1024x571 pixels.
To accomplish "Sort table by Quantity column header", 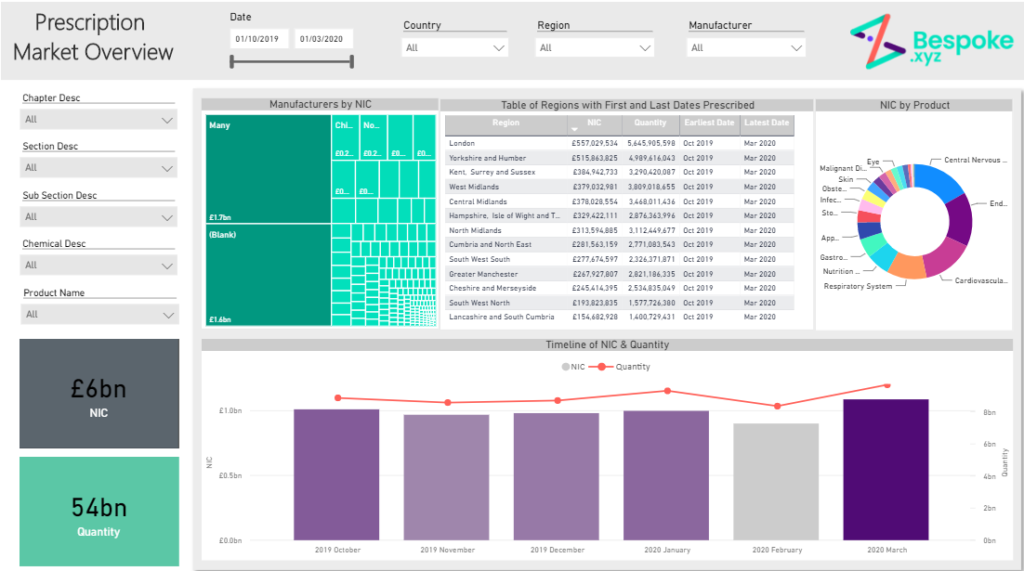I will pyautogui.click(x=650, y=123).
